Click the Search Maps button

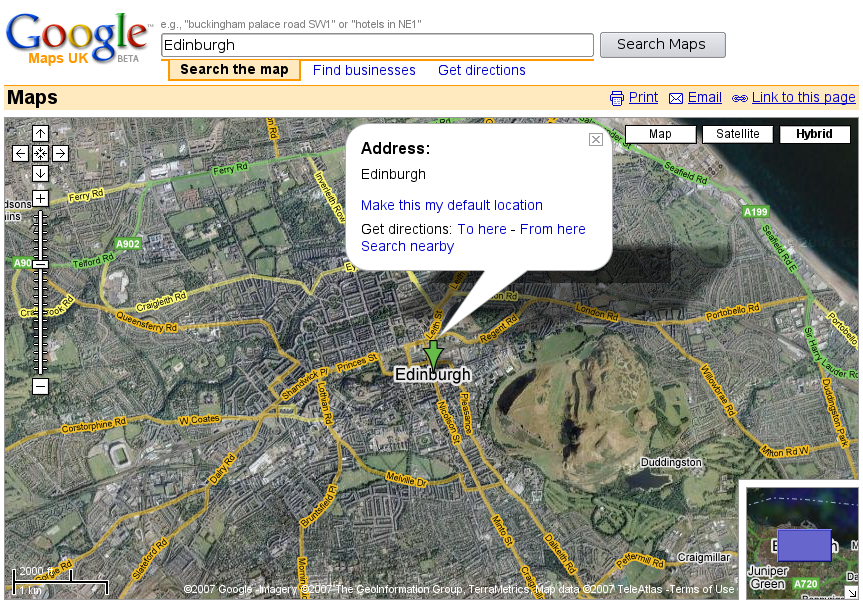[x=663, y=45]
